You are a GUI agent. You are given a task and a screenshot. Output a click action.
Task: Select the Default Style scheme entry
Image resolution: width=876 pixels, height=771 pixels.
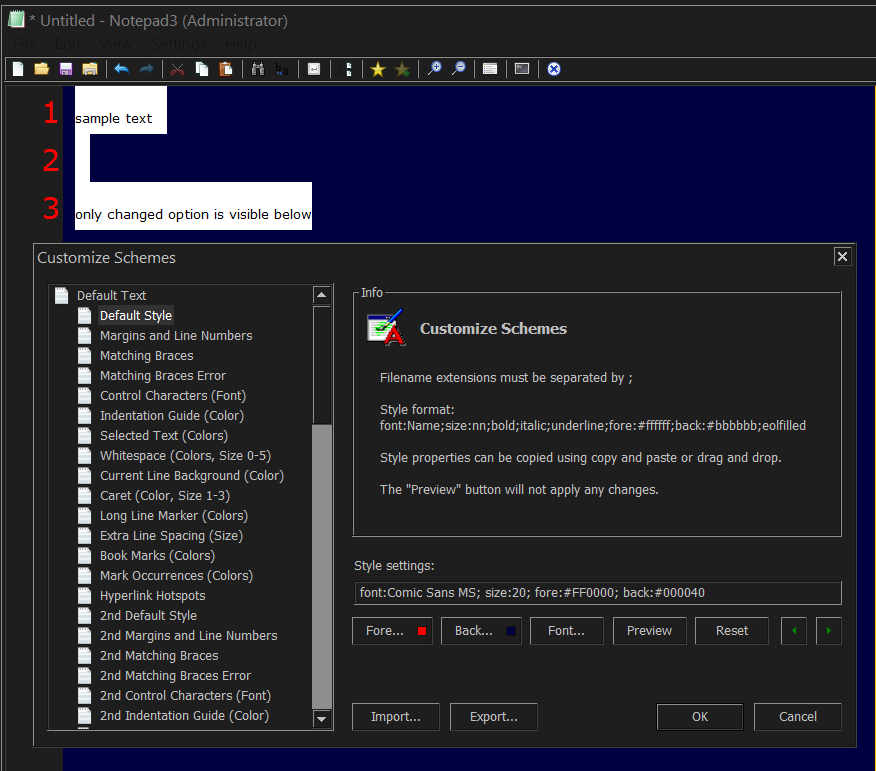[x=135, y=315]
